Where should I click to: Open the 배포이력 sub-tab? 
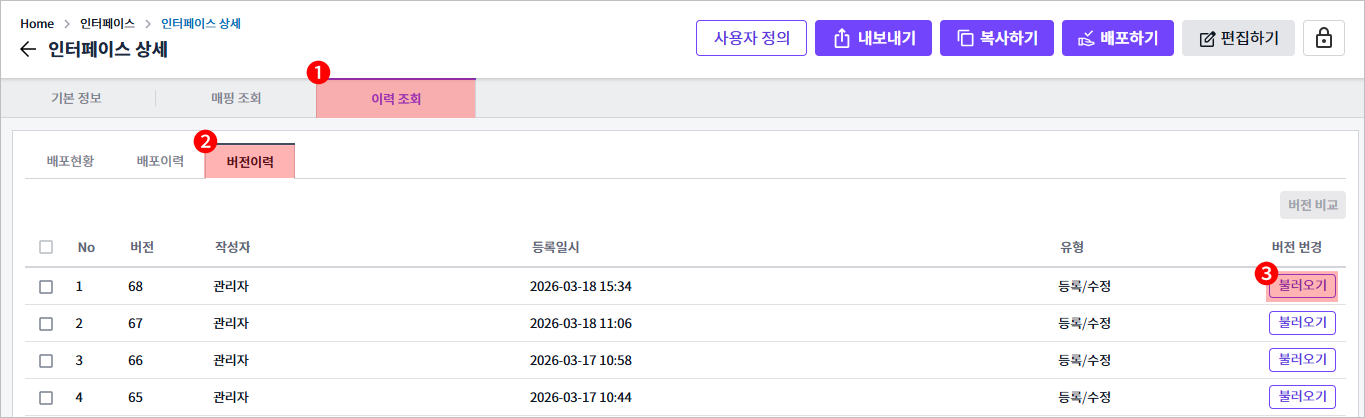160,161
